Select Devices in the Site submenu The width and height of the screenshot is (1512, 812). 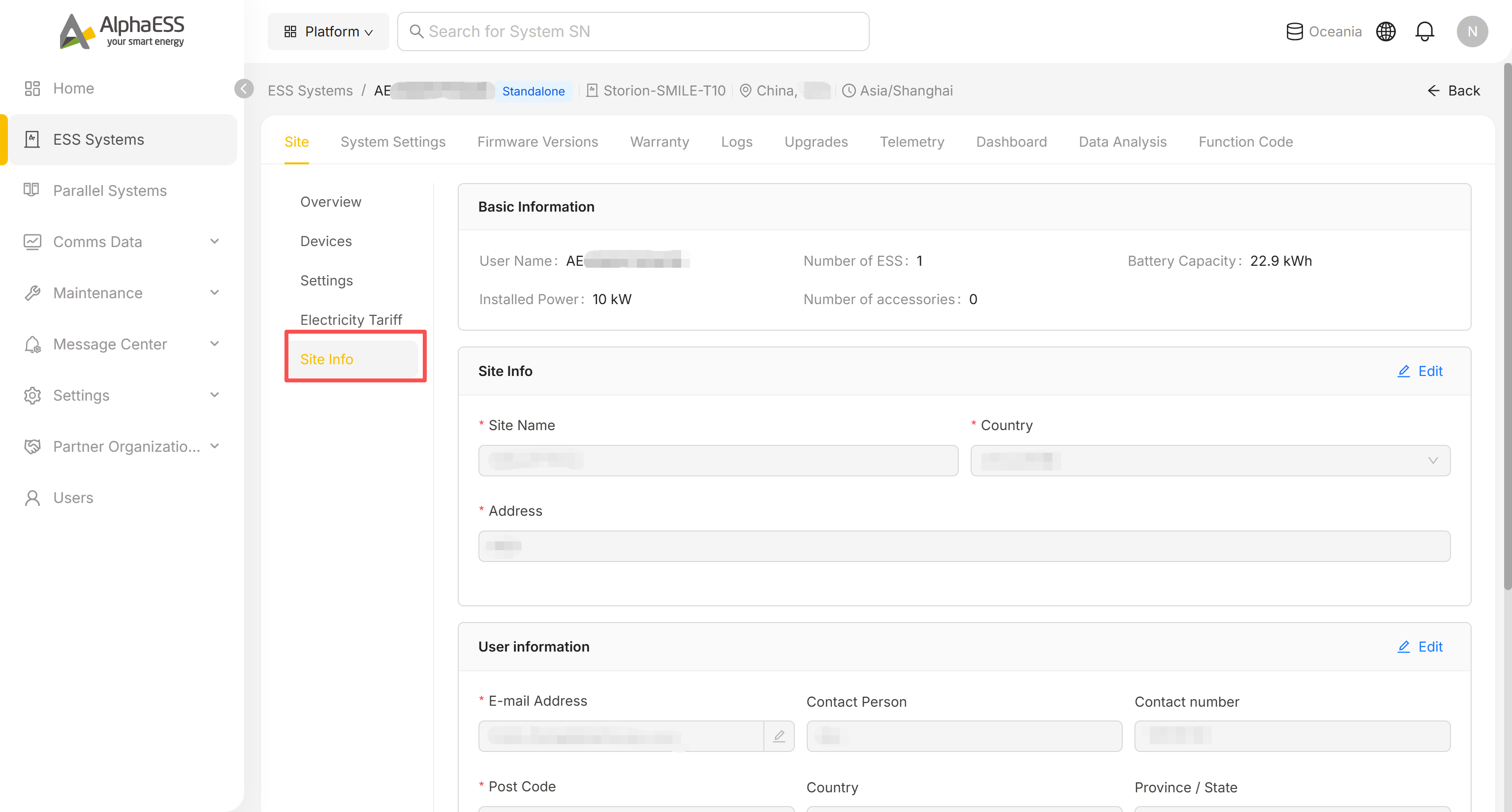[326, 241]
